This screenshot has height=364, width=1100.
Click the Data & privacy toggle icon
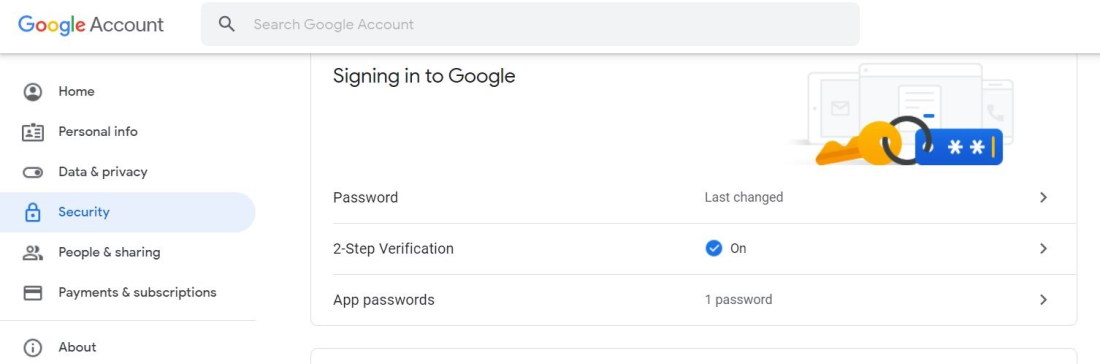coord(33,173)
